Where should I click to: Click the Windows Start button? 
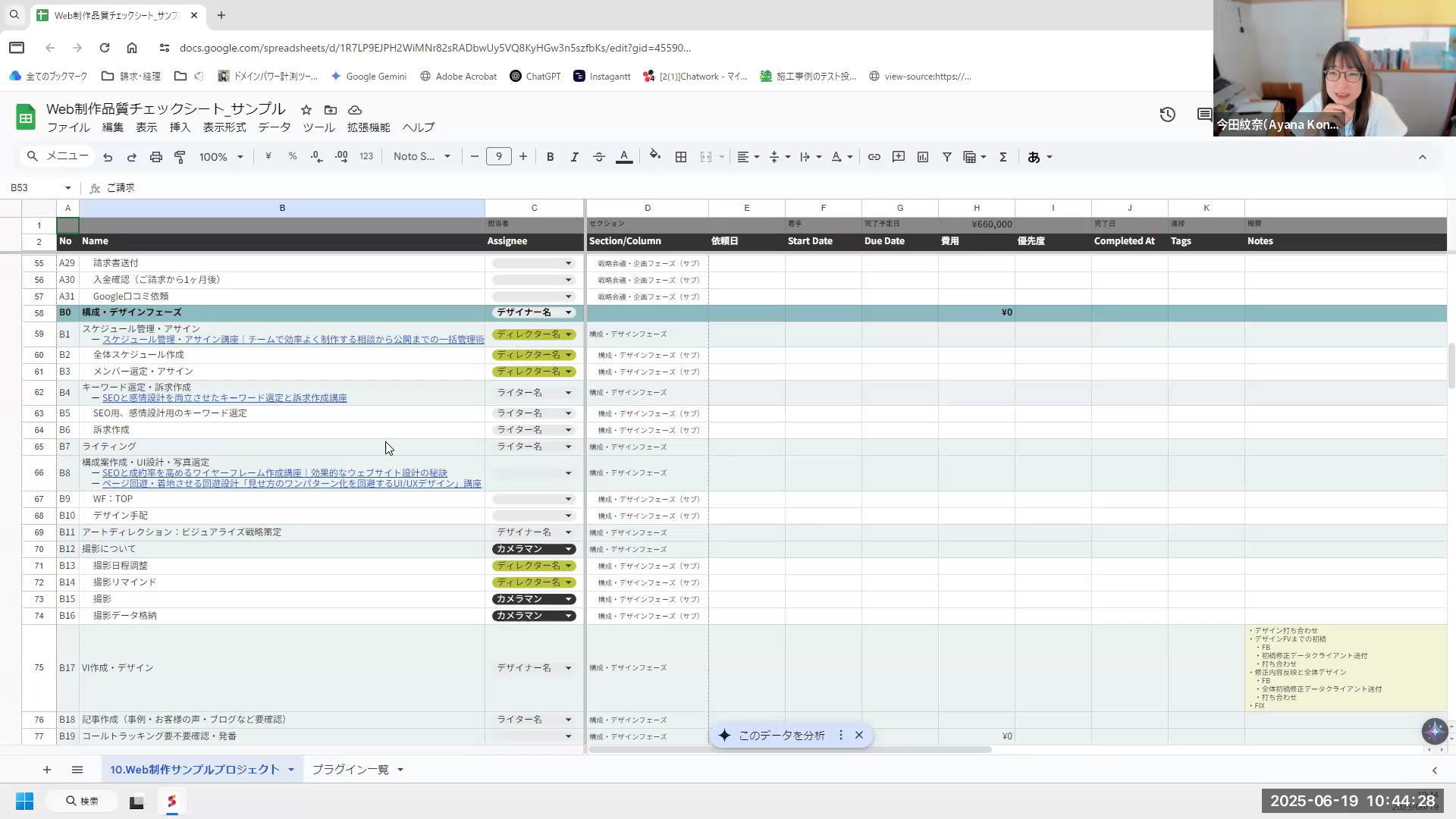pos(24,802)
